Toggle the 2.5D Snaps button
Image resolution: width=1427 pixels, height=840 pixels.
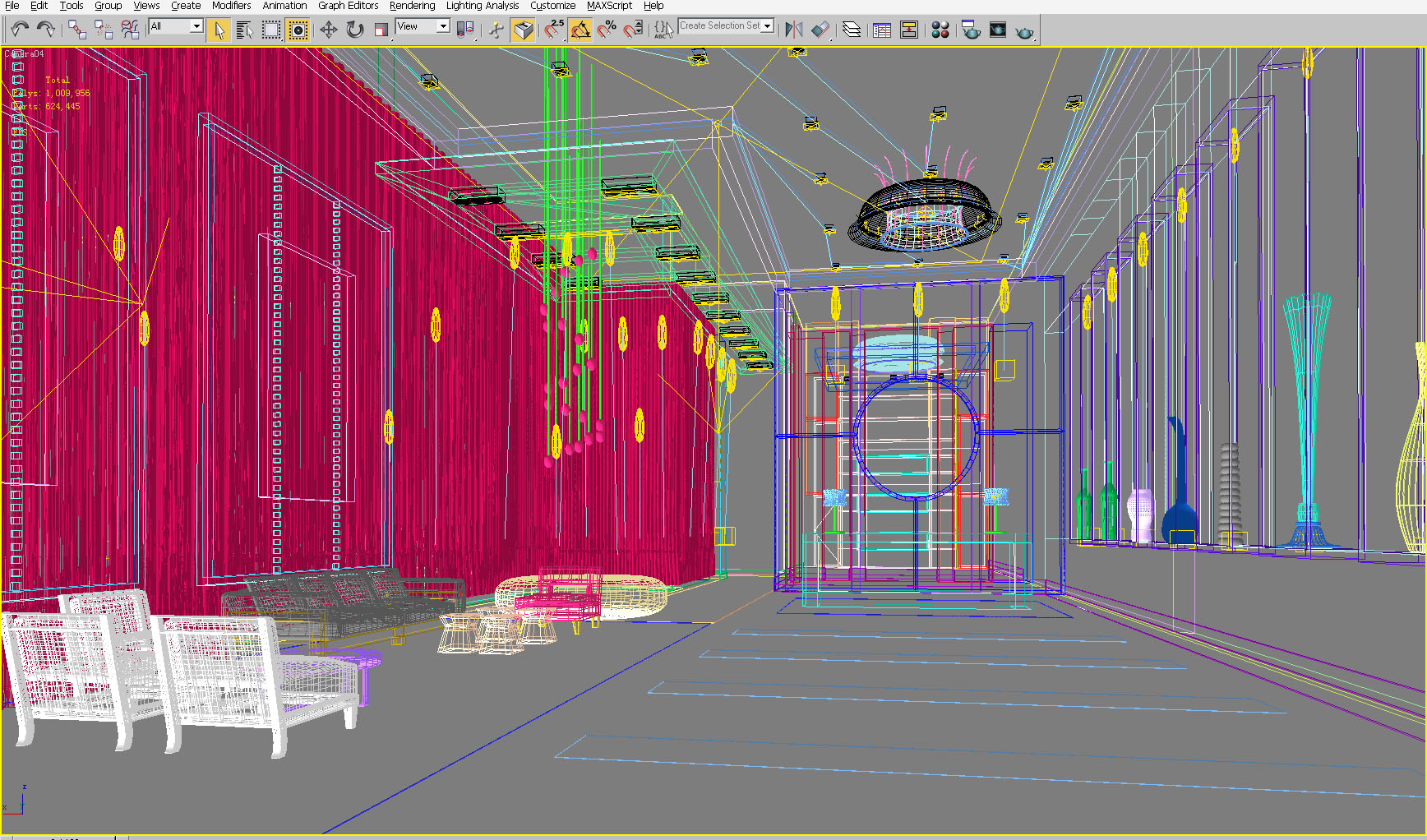click(x=553, y=30)
